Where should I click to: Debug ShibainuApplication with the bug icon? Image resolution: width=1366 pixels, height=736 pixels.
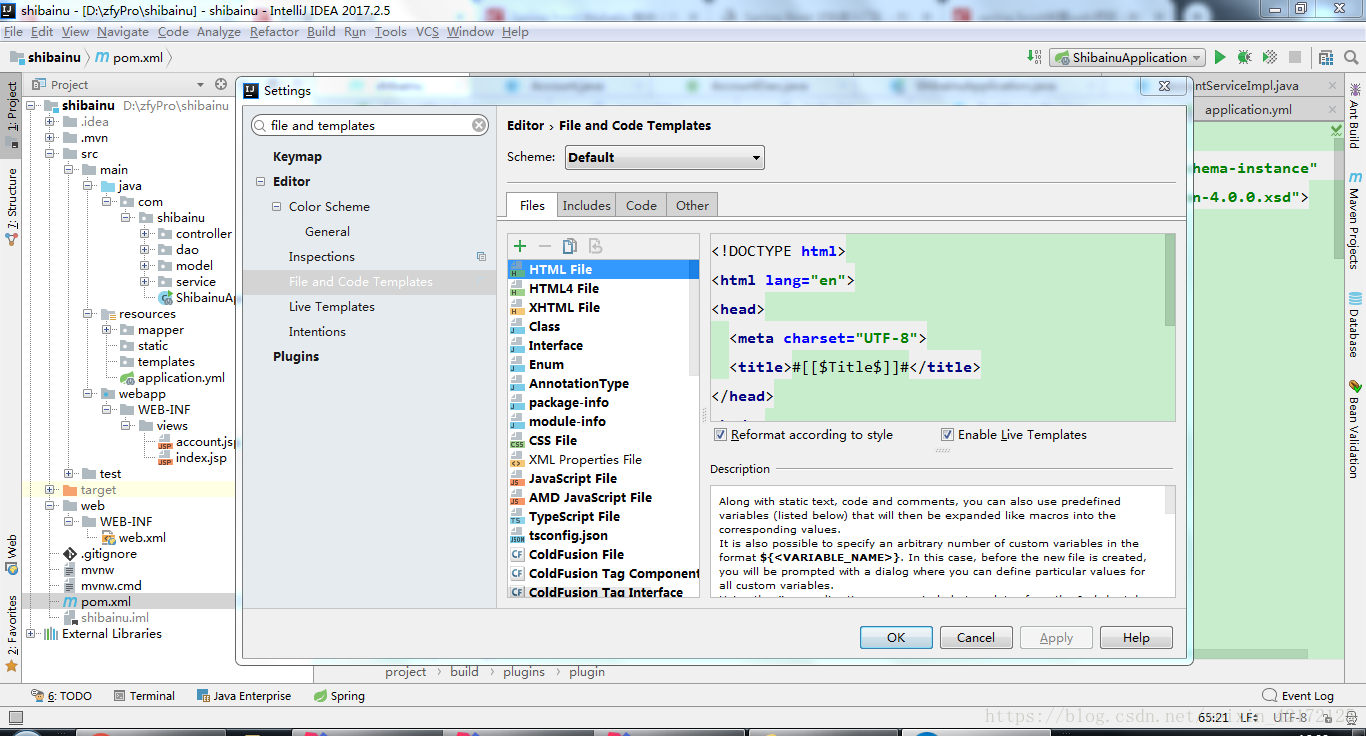(1244, 58)
